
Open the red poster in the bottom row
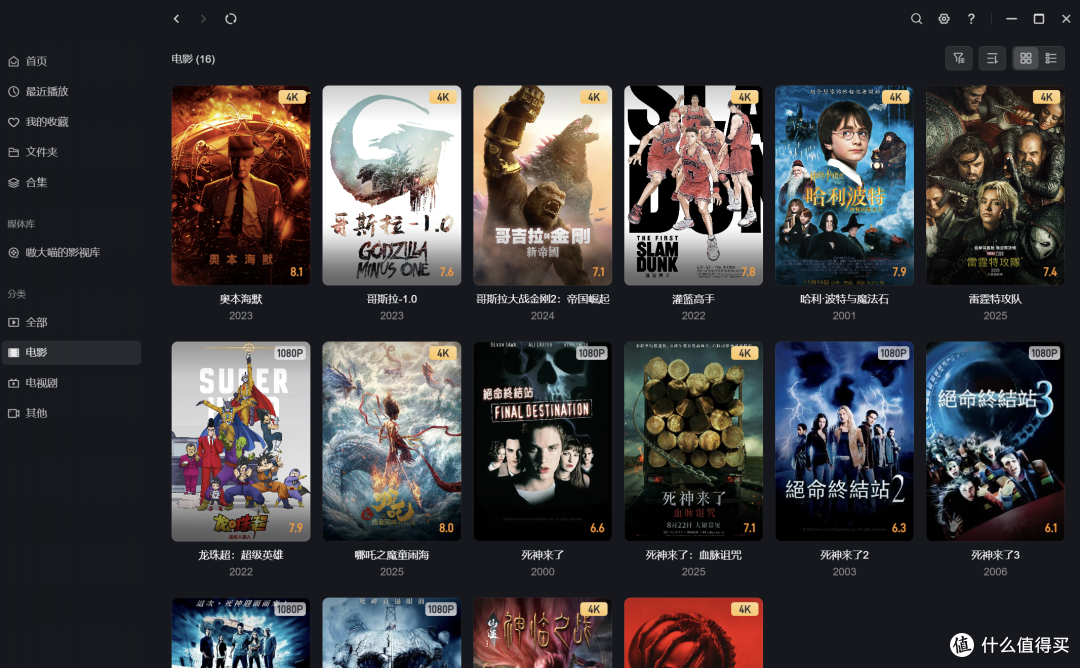pos(694,633)
